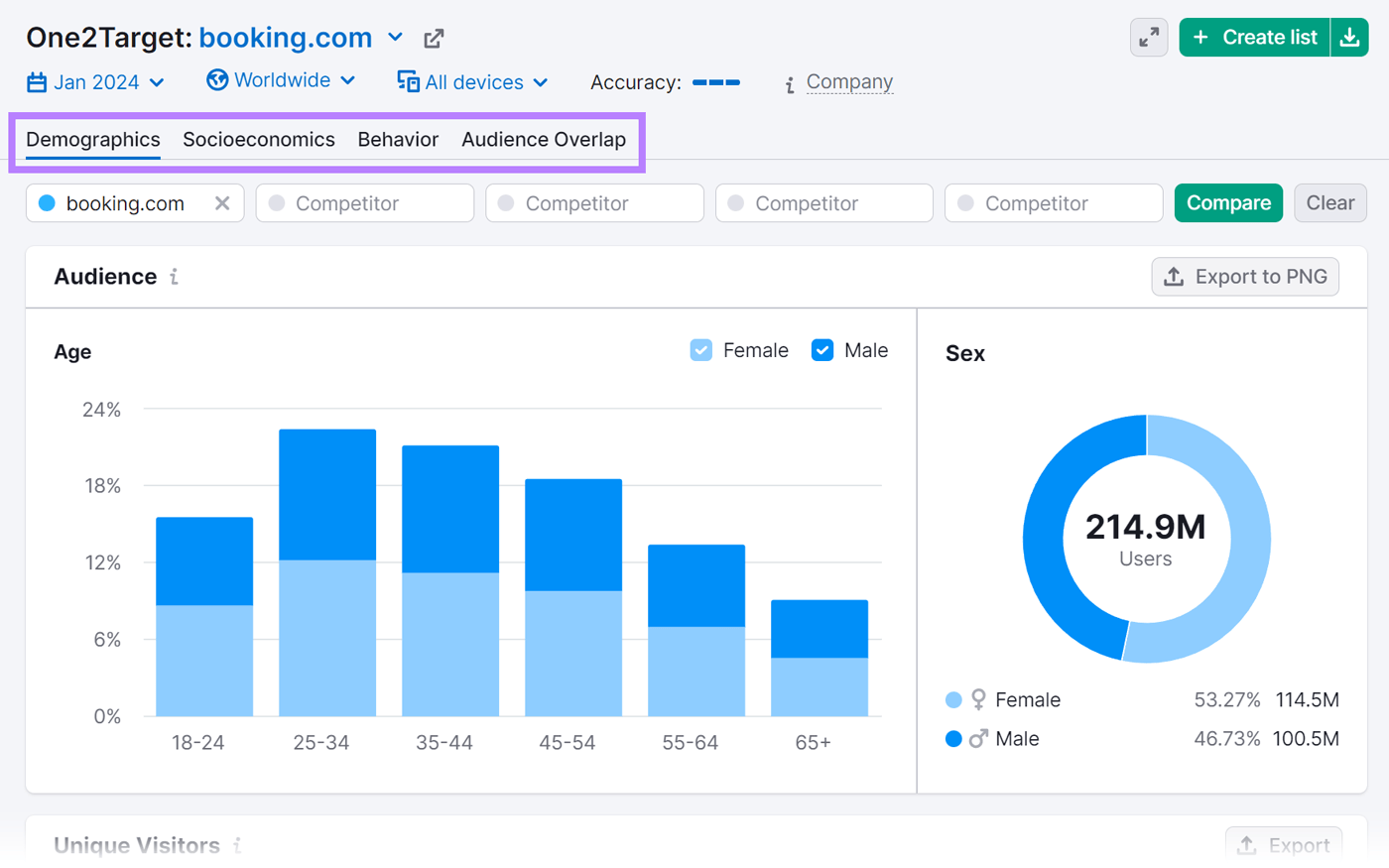Click the Company link
The image size is (1389, 868).
point(849,82)
